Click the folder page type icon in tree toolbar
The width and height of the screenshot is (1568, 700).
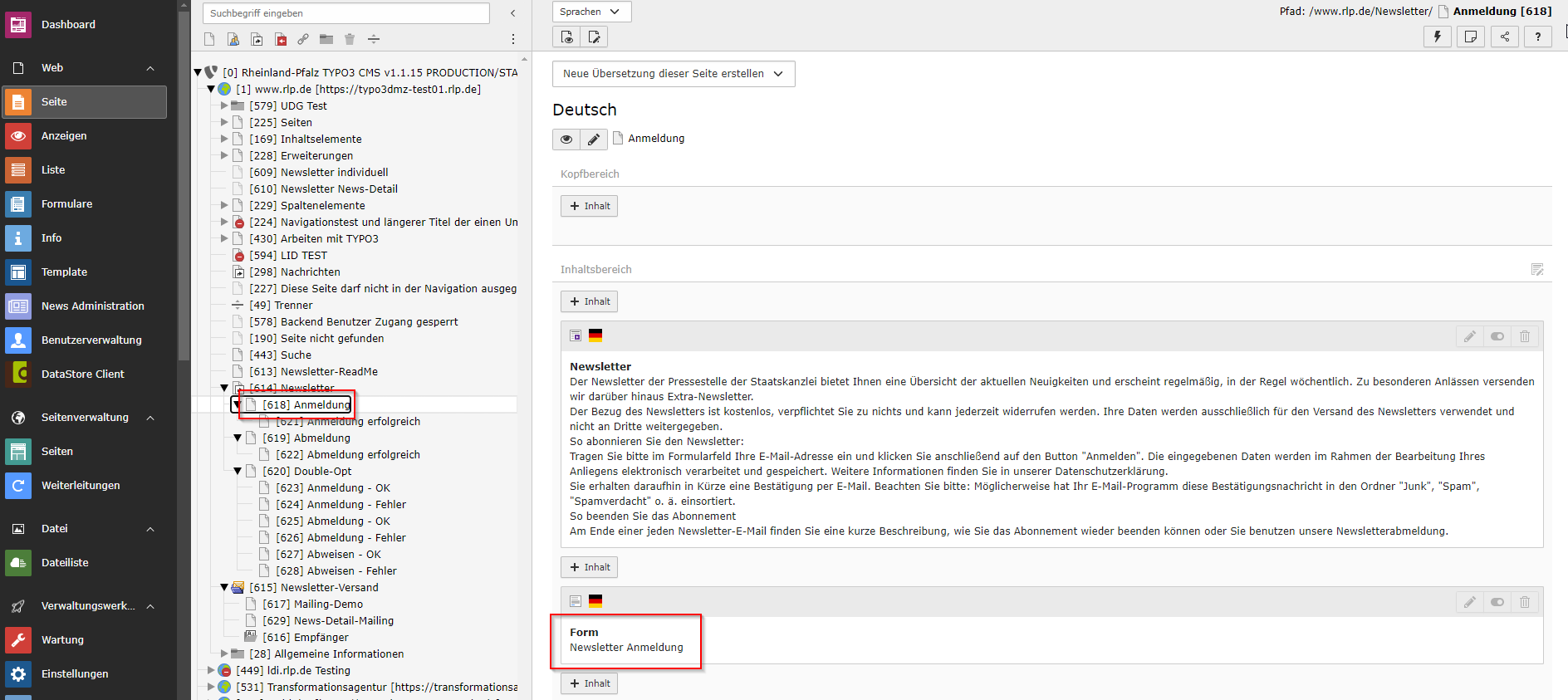(x=326, y=39)
